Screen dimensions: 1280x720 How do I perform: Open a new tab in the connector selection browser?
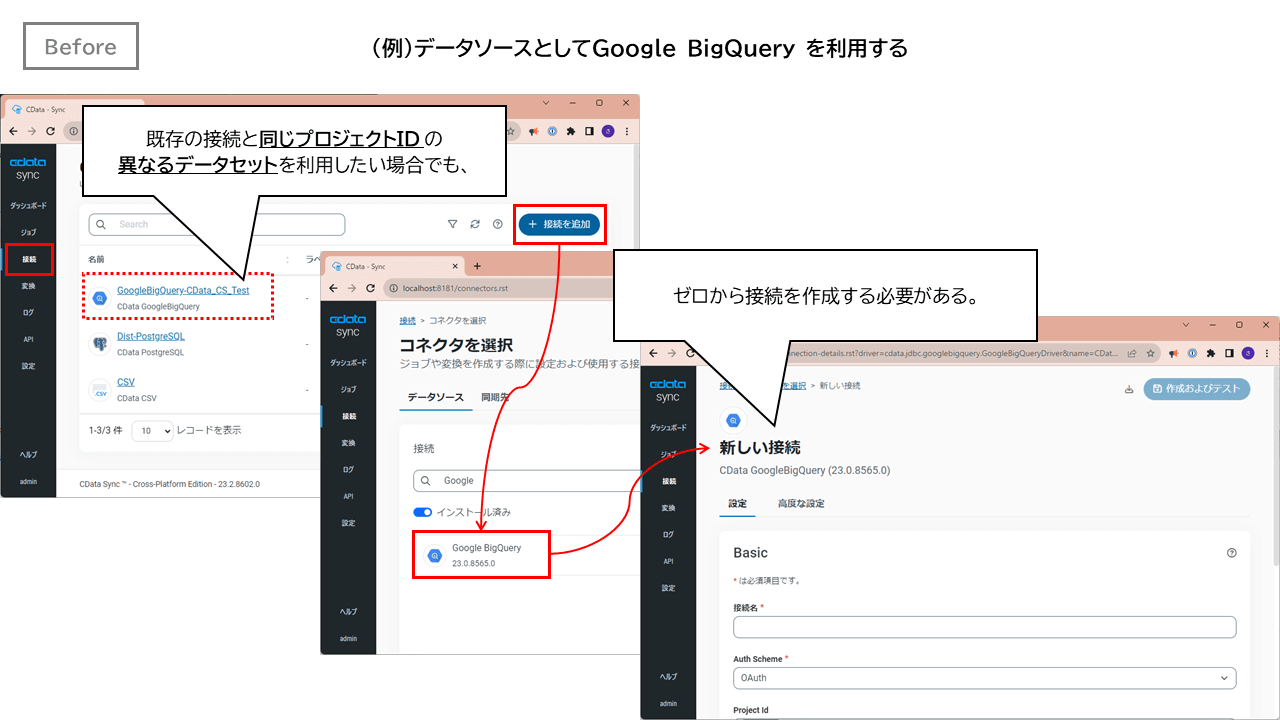477,266
